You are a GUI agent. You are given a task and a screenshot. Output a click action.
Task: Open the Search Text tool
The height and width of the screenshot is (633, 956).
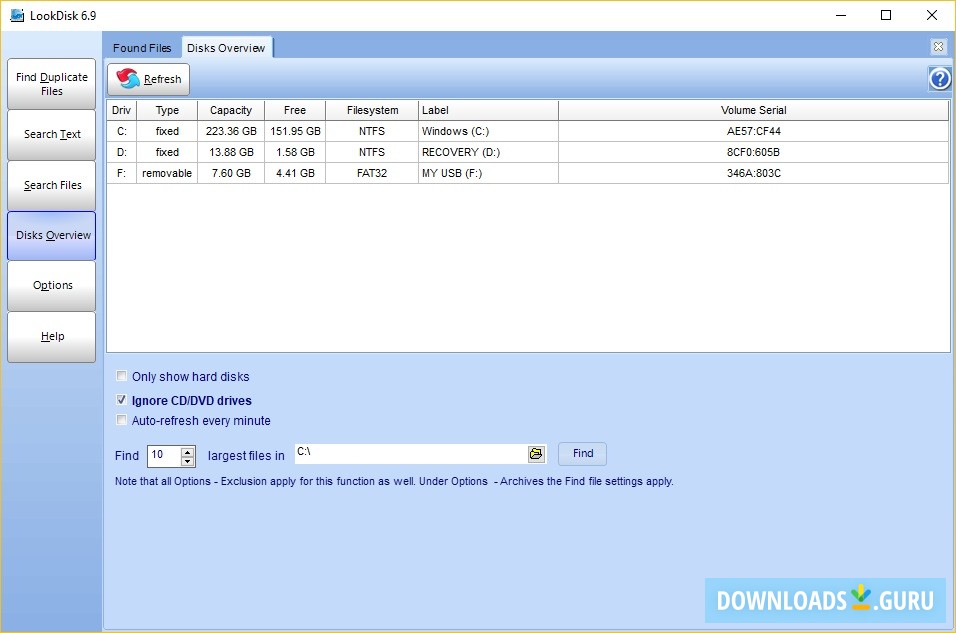[x=51, y=134]
